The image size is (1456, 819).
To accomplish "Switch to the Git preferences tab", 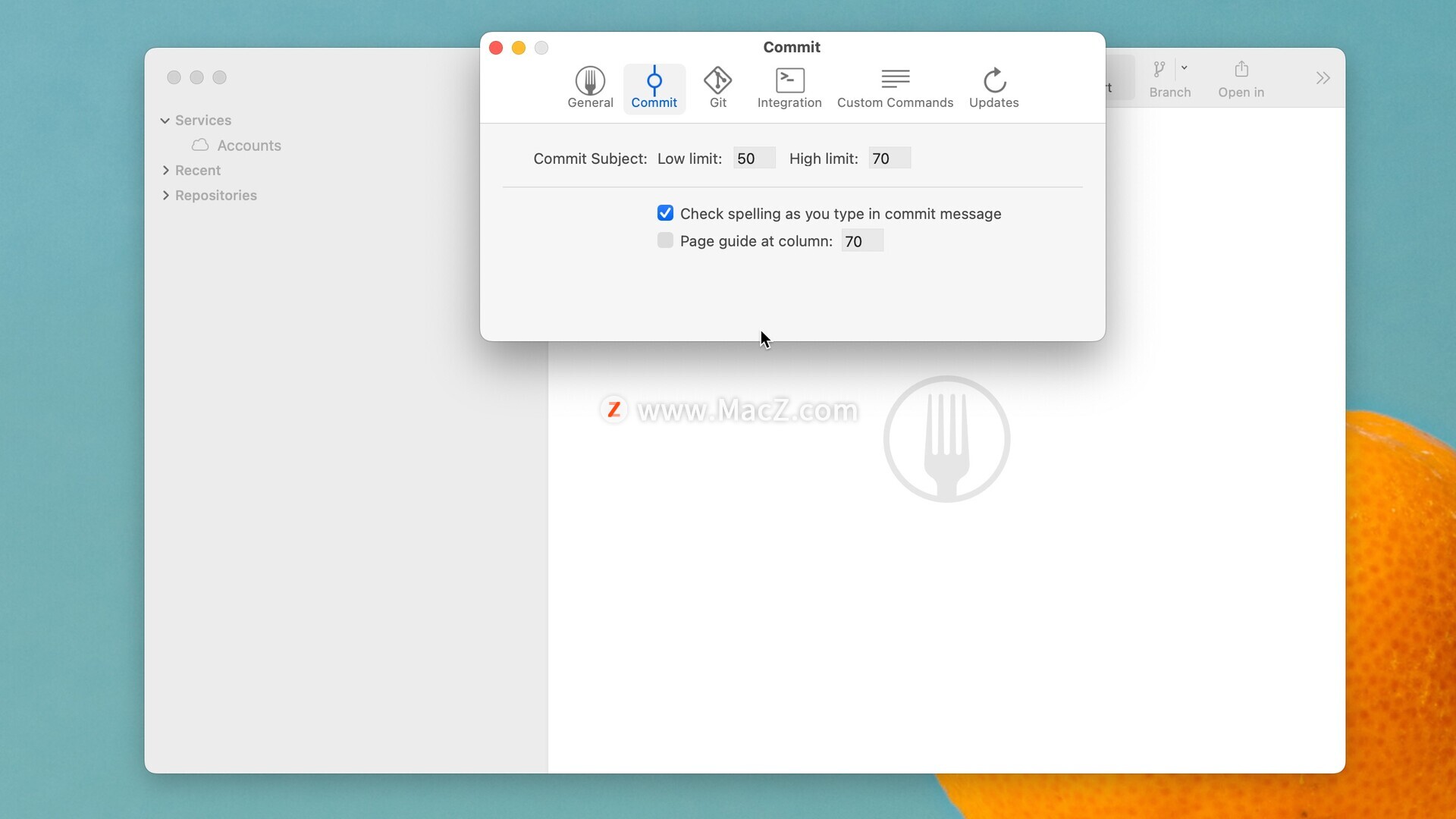I will click(x=717, y=88).
